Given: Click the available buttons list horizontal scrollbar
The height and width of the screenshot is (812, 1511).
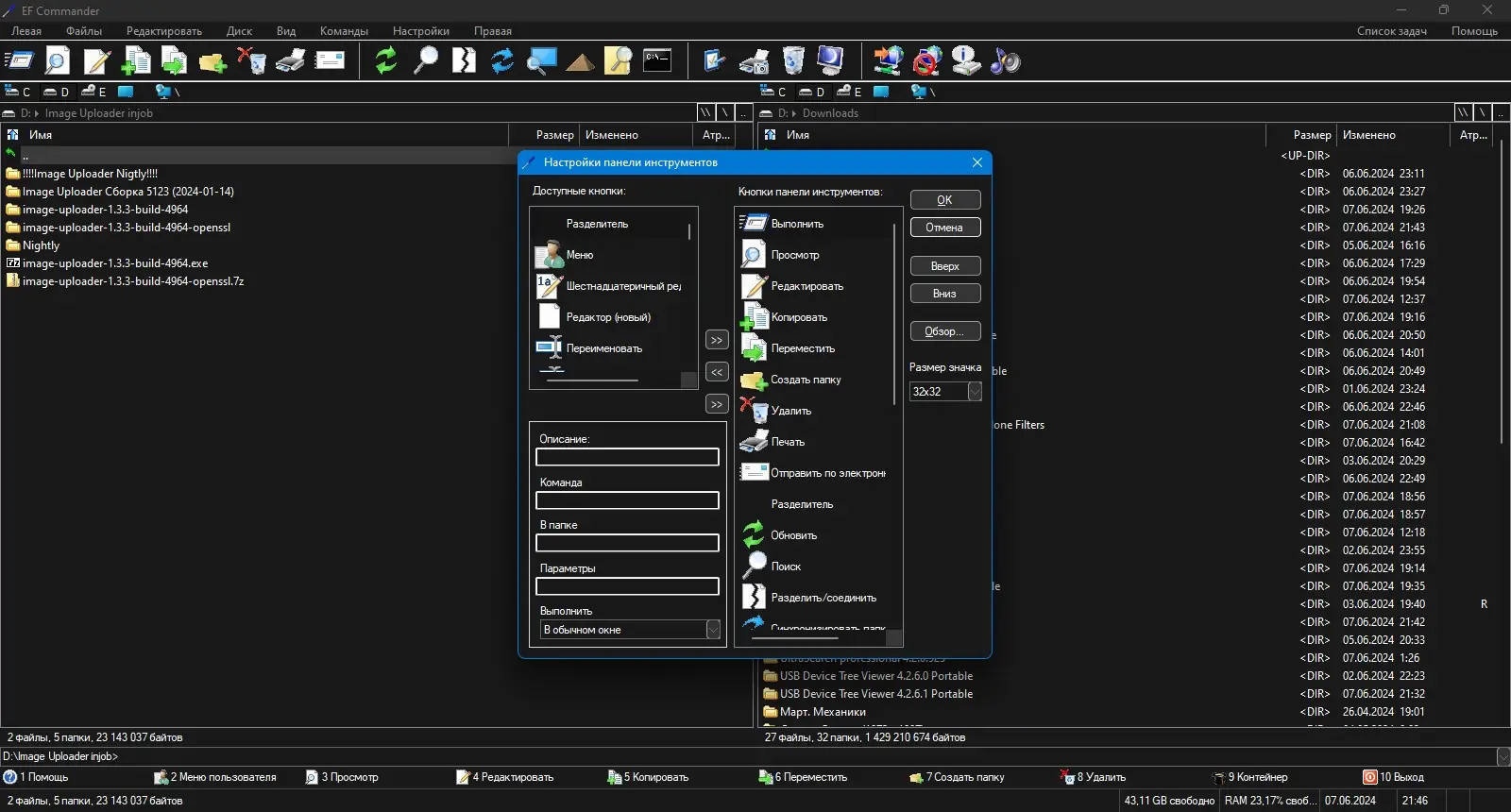Looking at the screenshot, I should pyautogui.click(x=592, y=381).
